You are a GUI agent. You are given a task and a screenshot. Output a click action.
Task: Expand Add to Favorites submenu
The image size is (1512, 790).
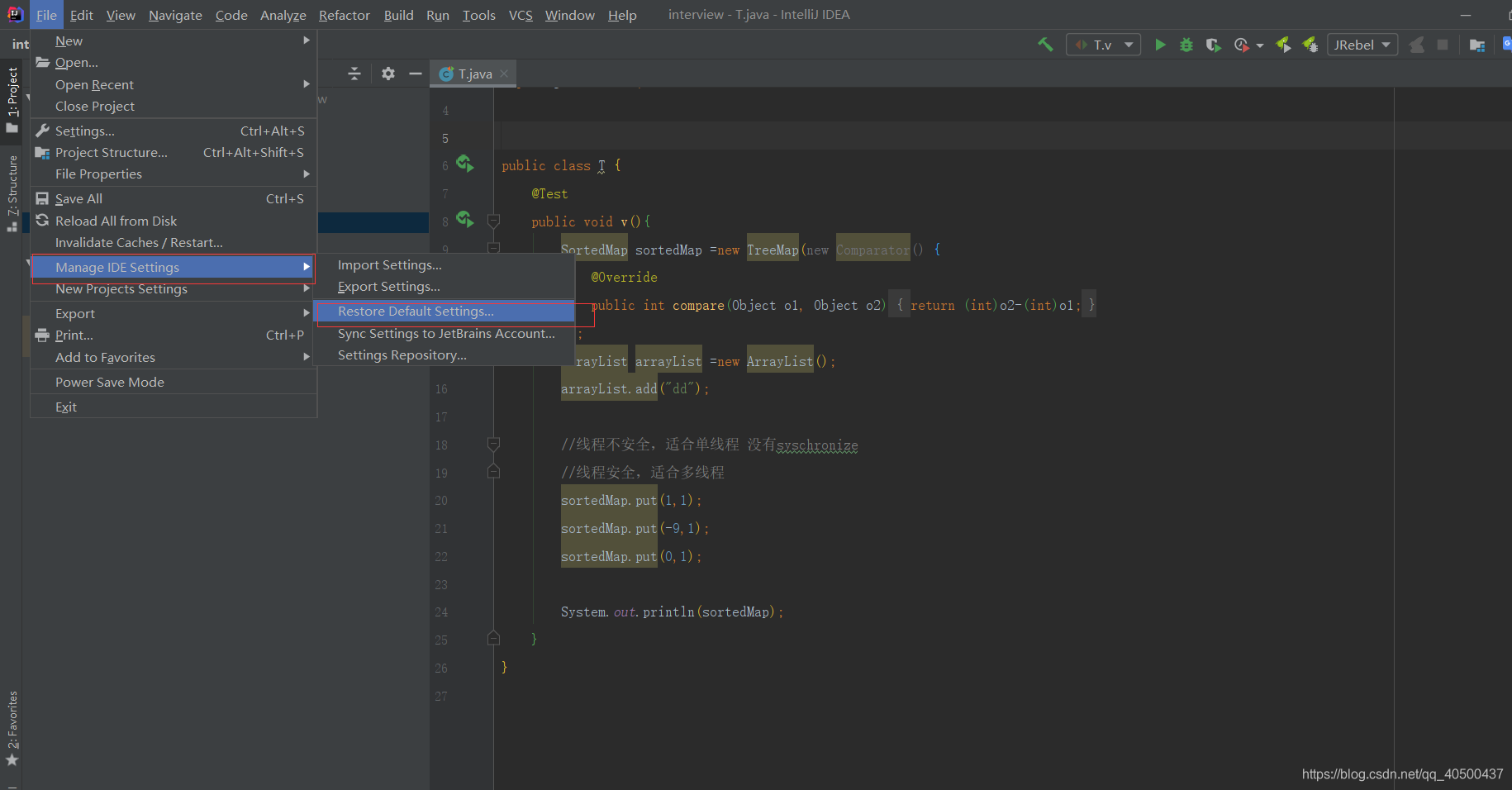[174, 357]
